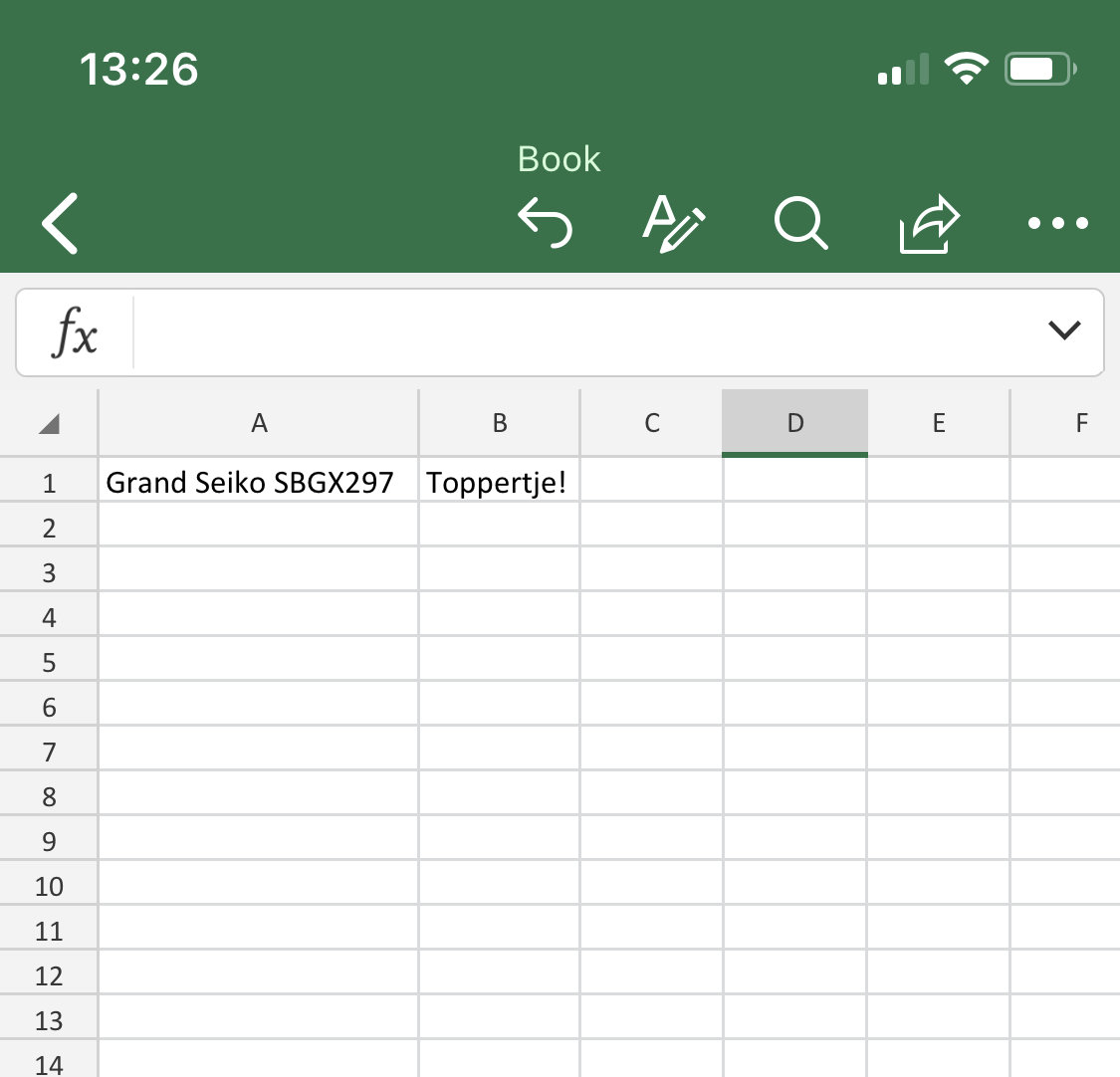The height and width of the screenshot is (1077, 1120).
Task: Share the workbook
Action: [x=929, y=224]
